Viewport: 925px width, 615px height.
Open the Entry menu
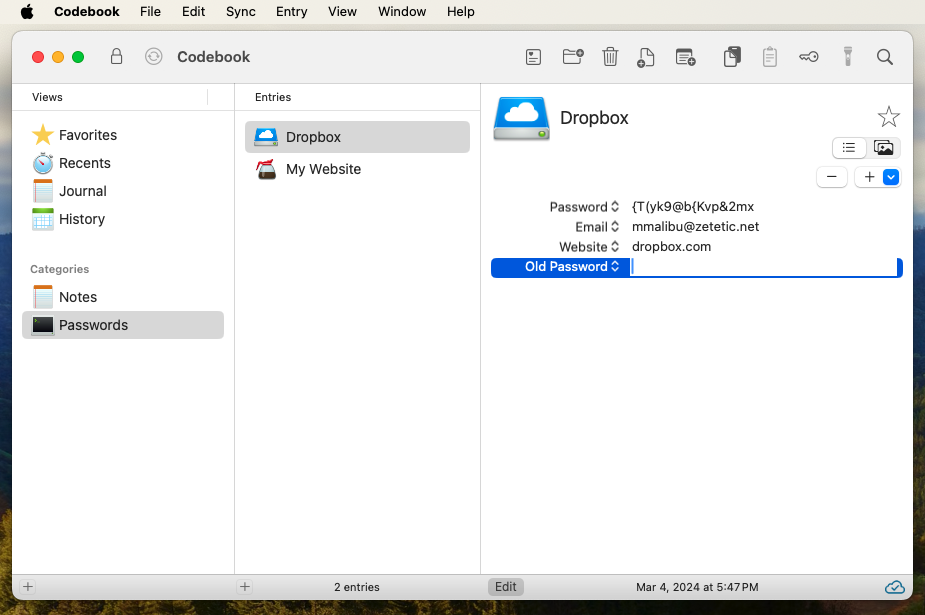(x=291, y=12)
